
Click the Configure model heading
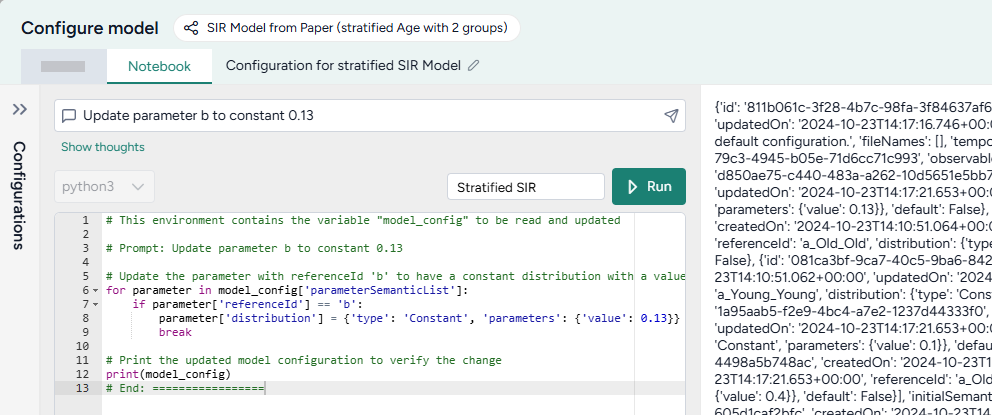click(x=89, y=28)
